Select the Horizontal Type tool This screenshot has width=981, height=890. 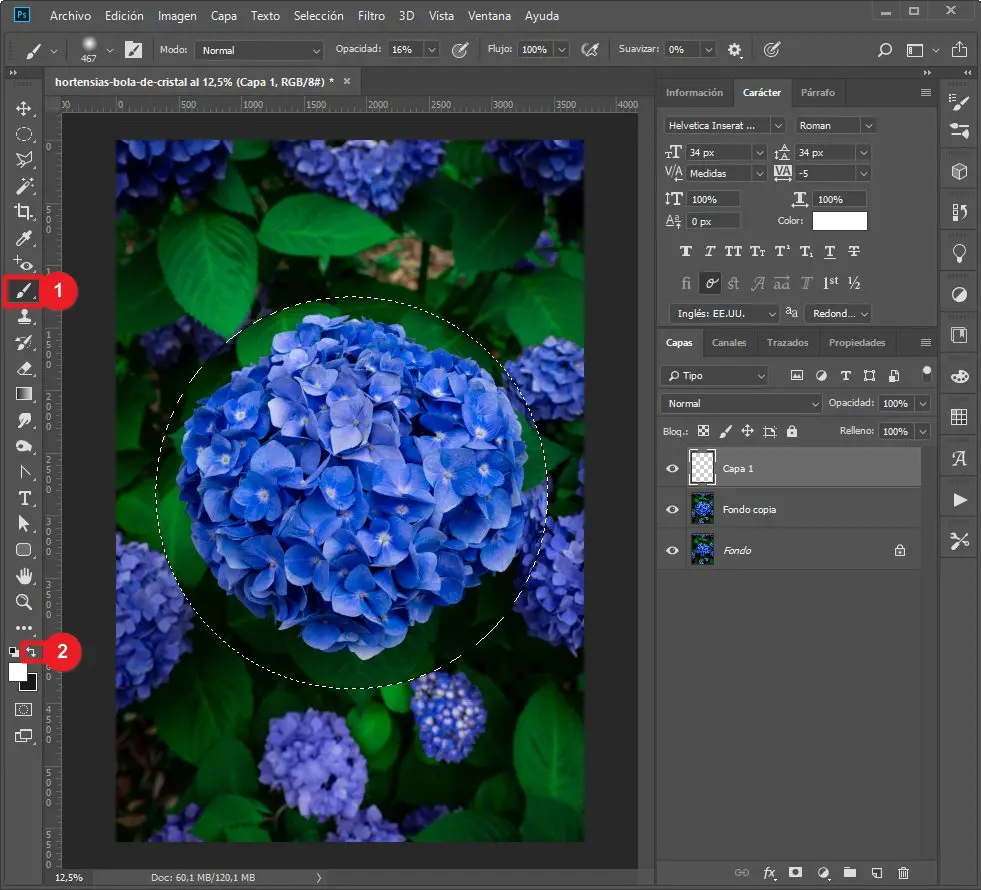[x=24, y=498]
